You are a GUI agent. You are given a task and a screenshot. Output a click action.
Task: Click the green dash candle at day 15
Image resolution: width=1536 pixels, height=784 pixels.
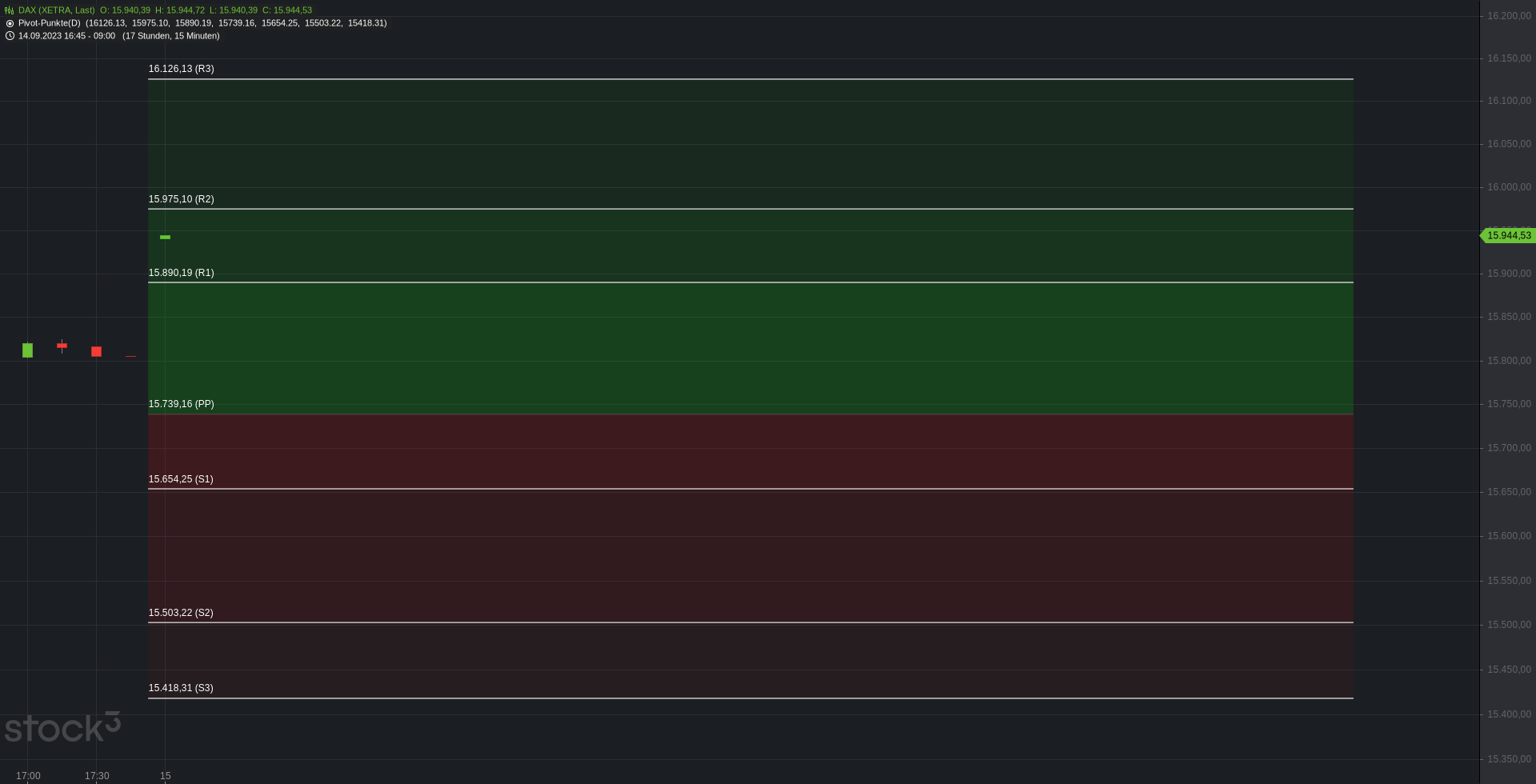165,237
